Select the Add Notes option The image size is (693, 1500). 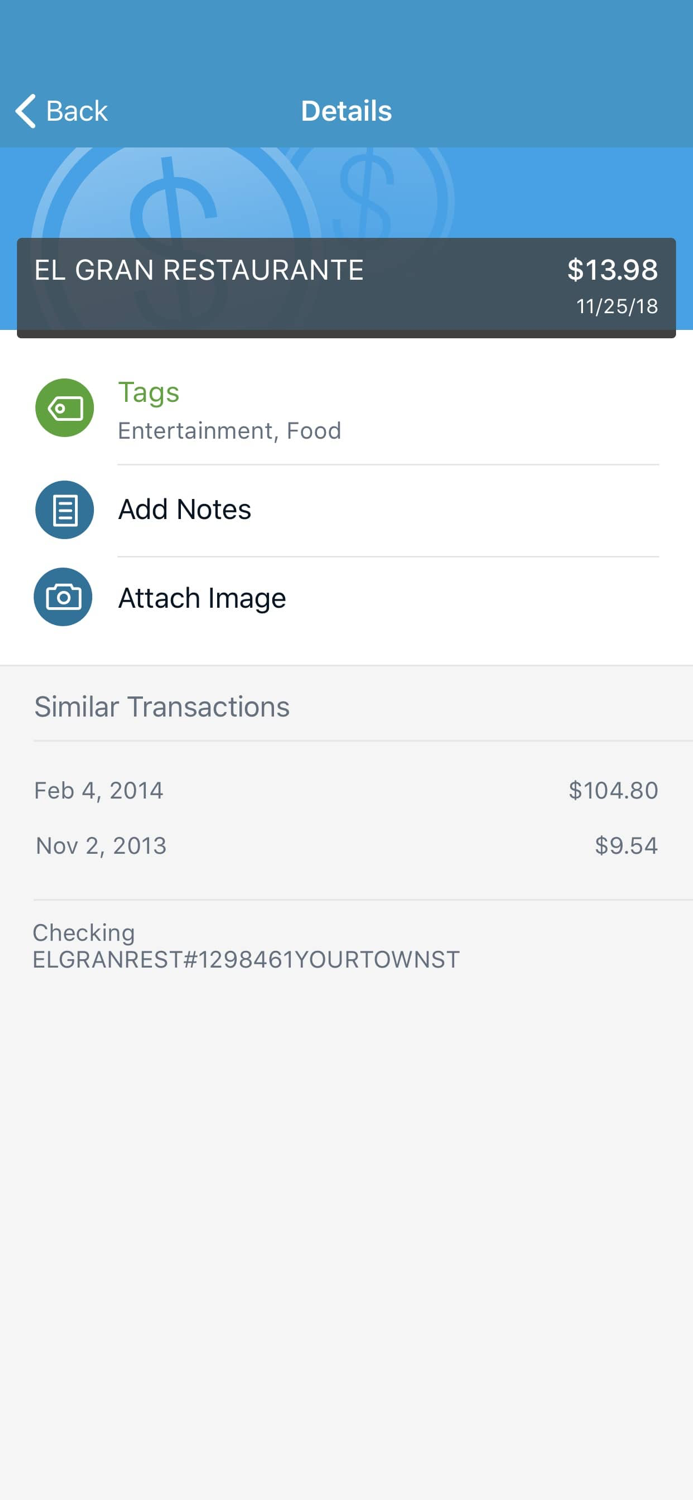185,510
